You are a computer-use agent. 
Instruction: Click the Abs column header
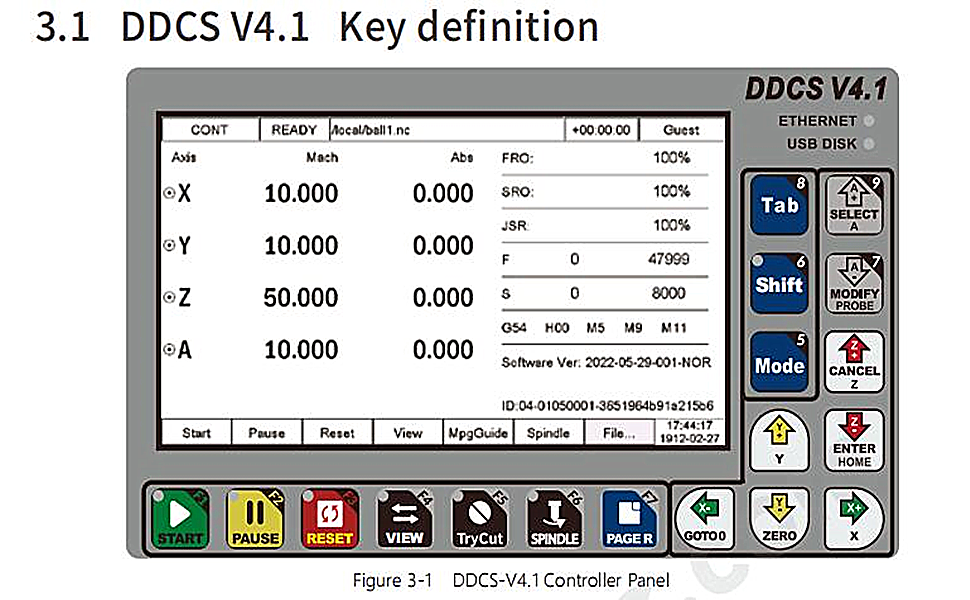(461, 158)
